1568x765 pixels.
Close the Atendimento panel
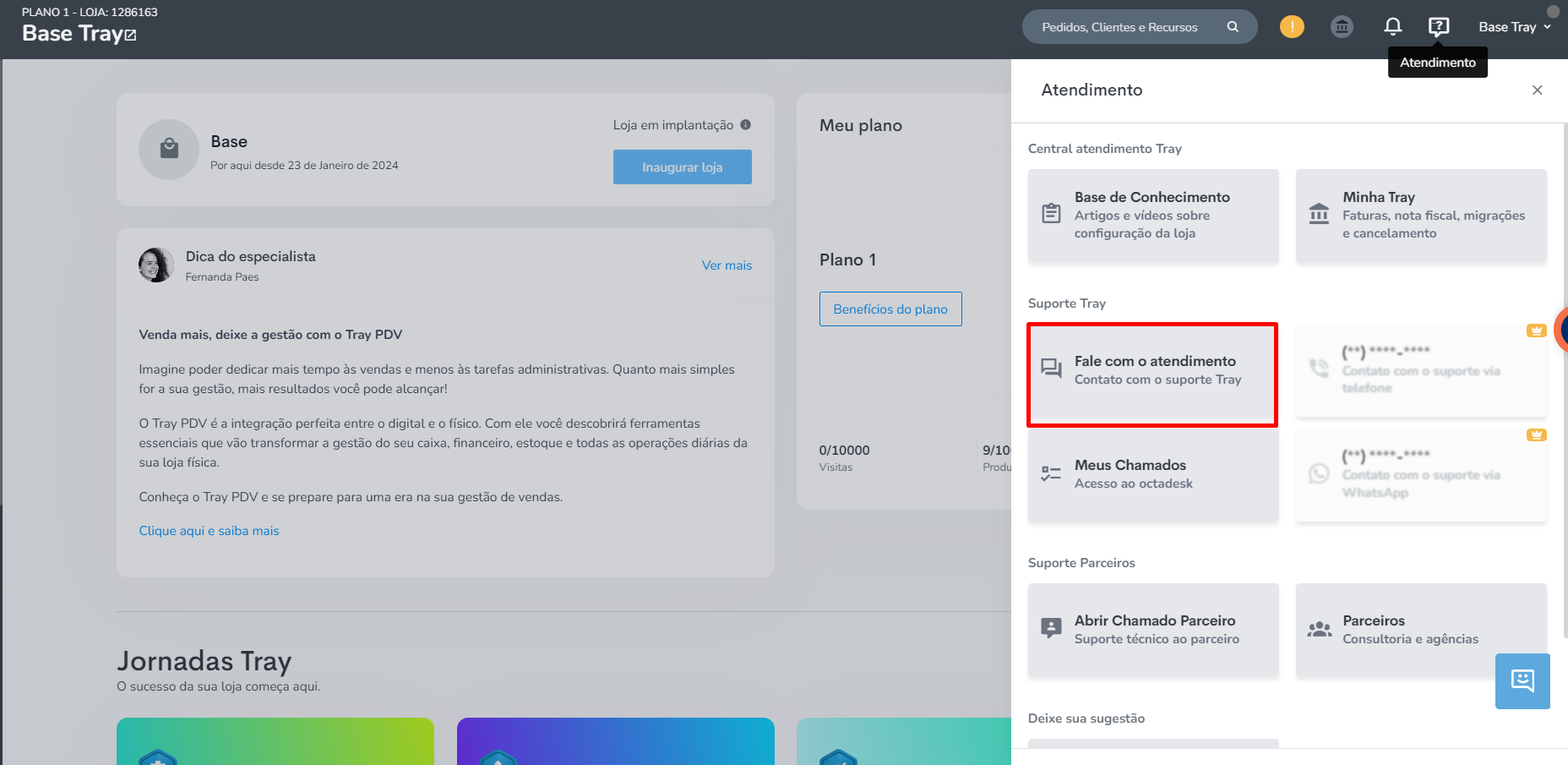pos(1538,90)
